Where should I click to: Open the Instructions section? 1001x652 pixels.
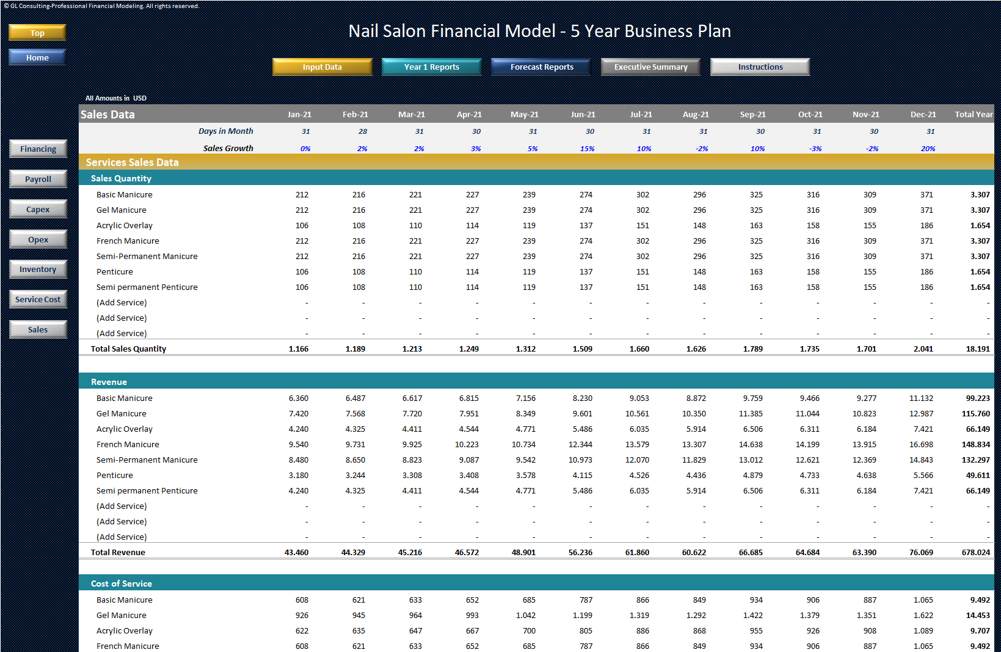(x=760, y=67)
